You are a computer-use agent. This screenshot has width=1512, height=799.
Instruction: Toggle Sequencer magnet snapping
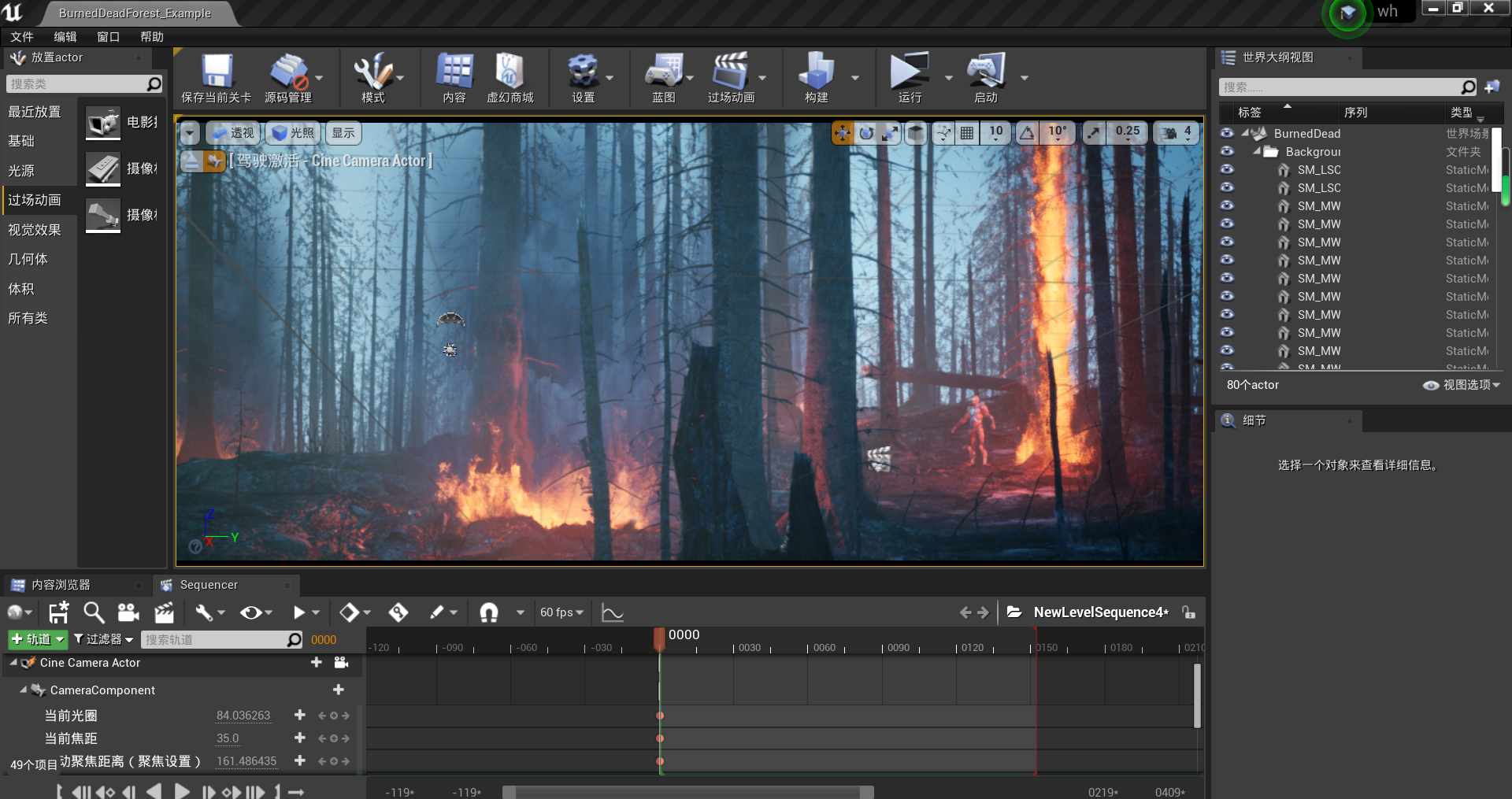coord(489,612)
